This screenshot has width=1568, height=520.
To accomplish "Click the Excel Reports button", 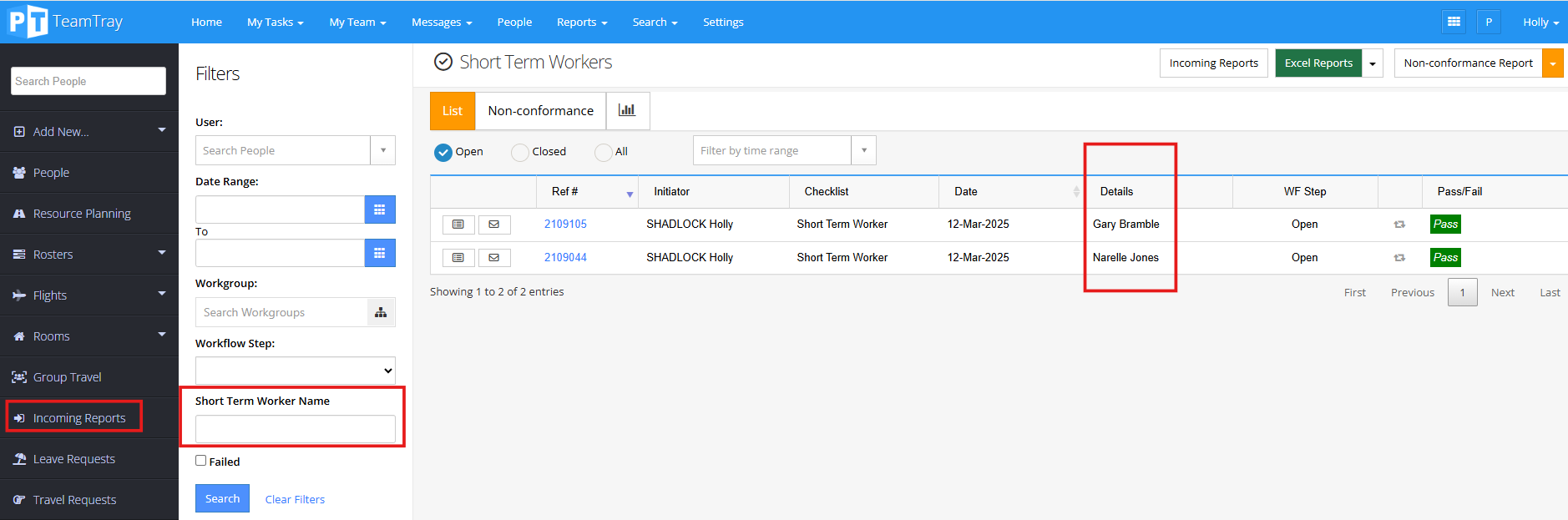I will (1318, 63).
